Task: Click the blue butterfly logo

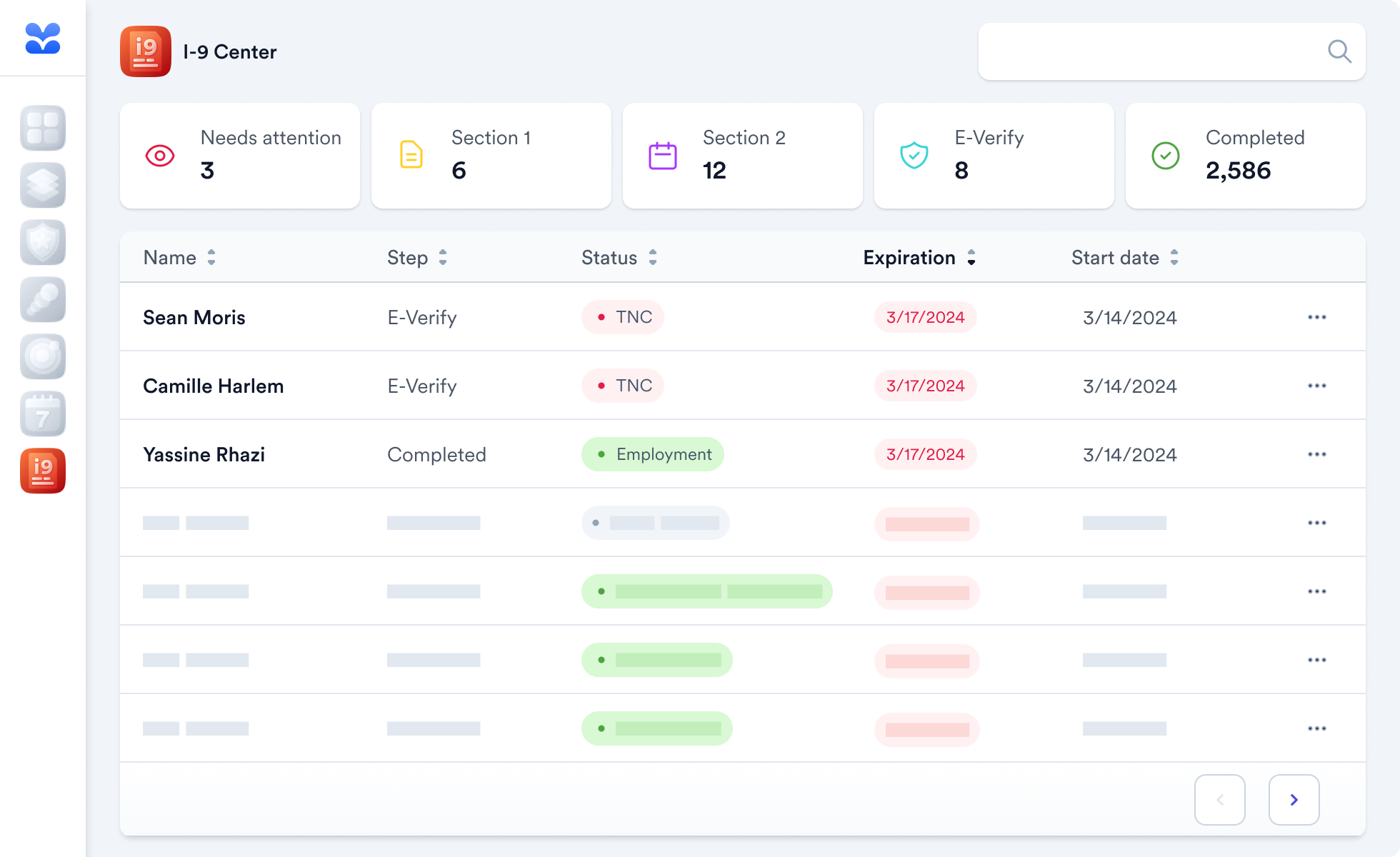Action: [x=43, y=39]
